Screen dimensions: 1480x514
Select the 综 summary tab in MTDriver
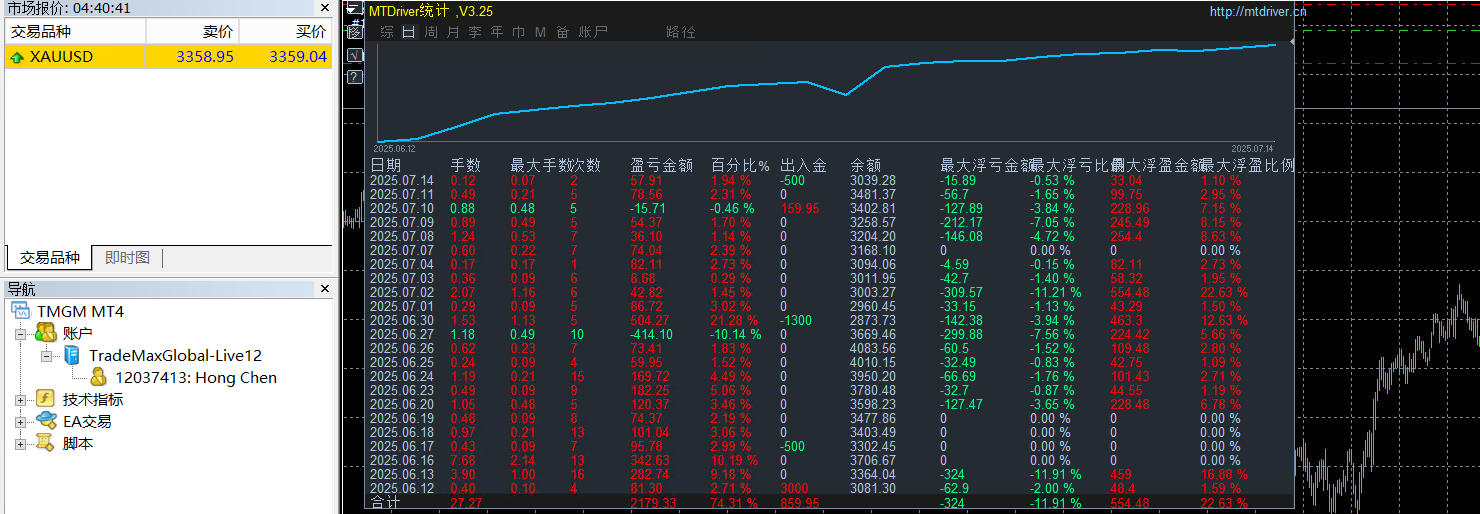pos(387,32)
